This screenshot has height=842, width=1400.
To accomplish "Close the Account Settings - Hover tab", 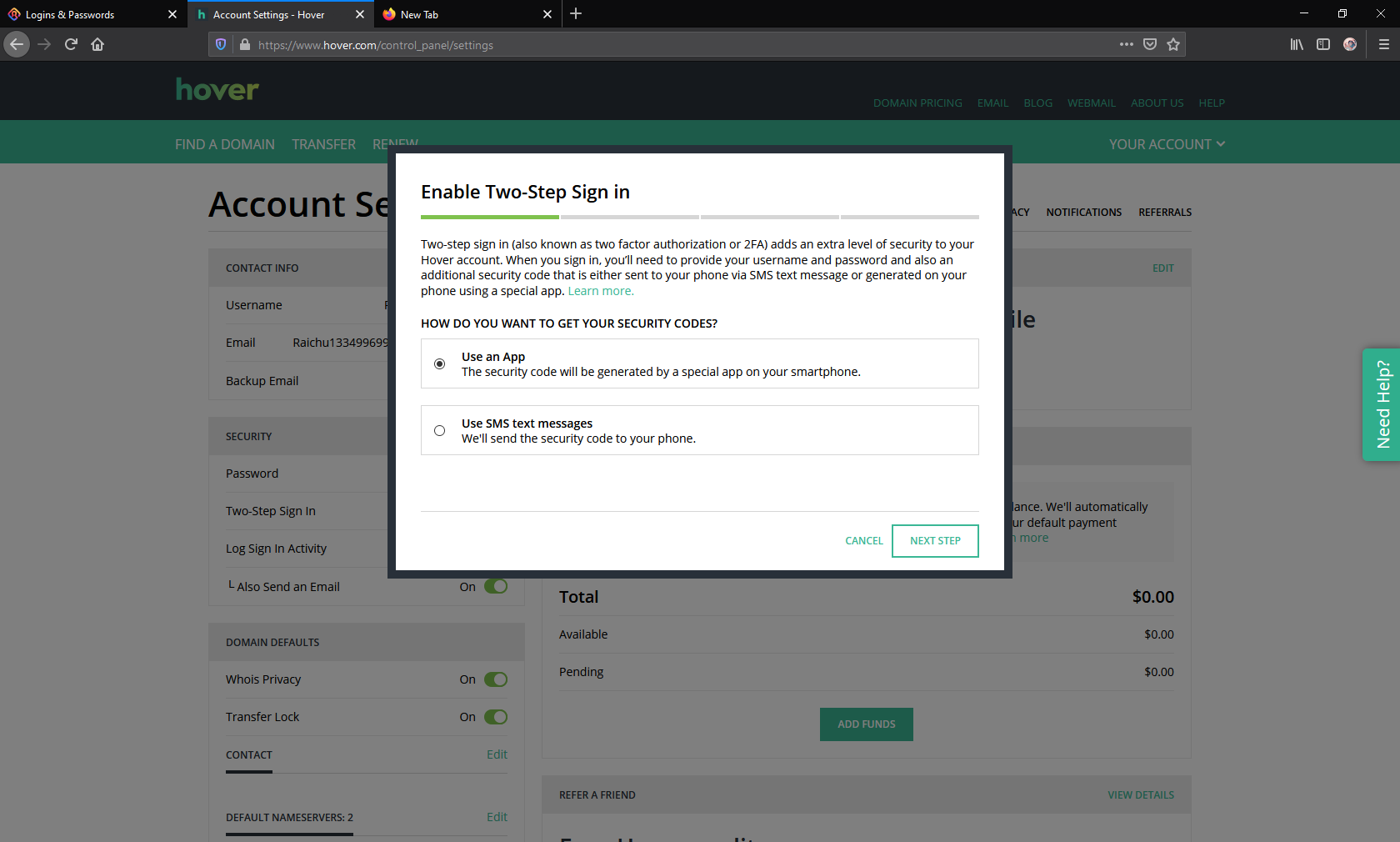I will [360, 14].
